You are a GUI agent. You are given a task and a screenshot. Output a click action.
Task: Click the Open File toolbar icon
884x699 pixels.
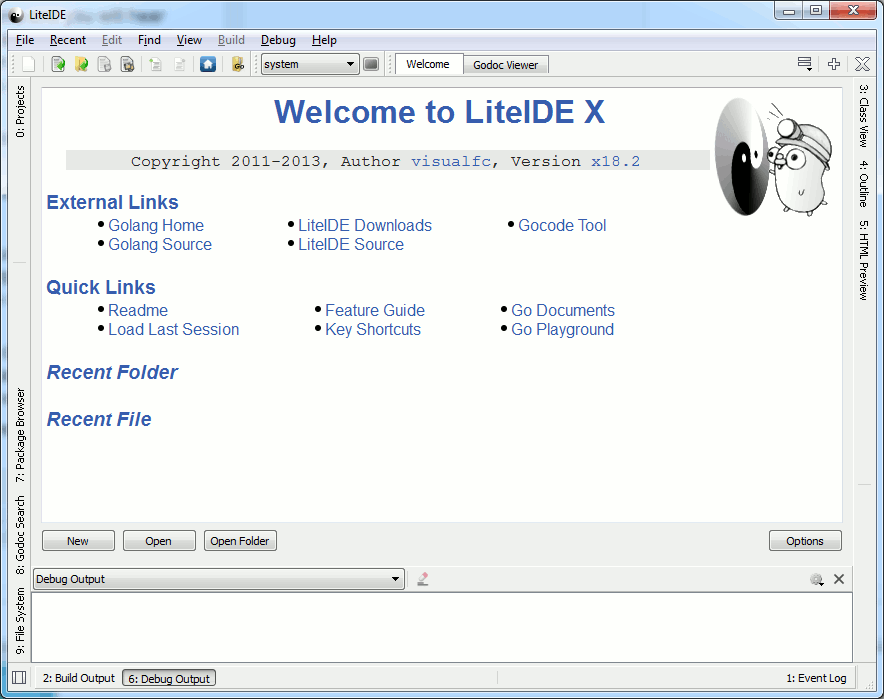[58, 64]
